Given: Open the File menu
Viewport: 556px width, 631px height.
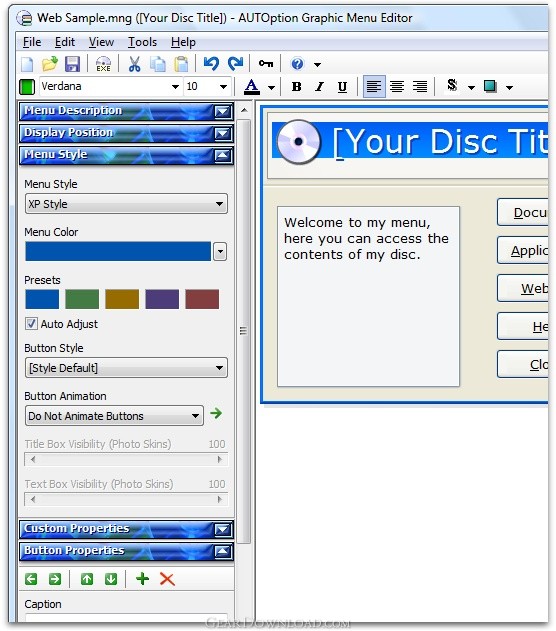Looking at the screenshot, I should click(32, 42).
